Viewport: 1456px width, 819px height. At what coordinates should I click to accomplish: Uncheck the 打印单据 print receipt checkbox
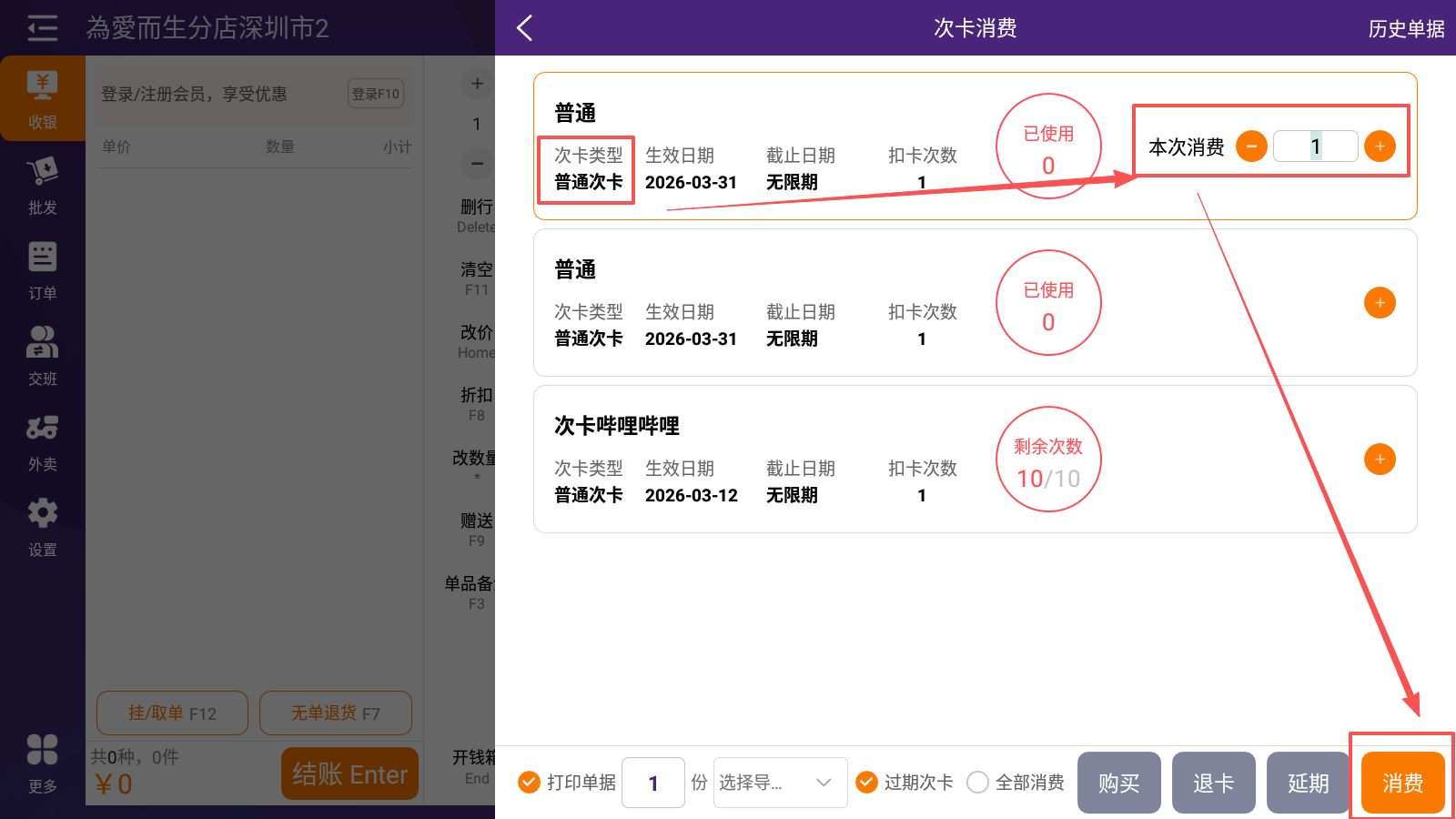pos(529,783)
